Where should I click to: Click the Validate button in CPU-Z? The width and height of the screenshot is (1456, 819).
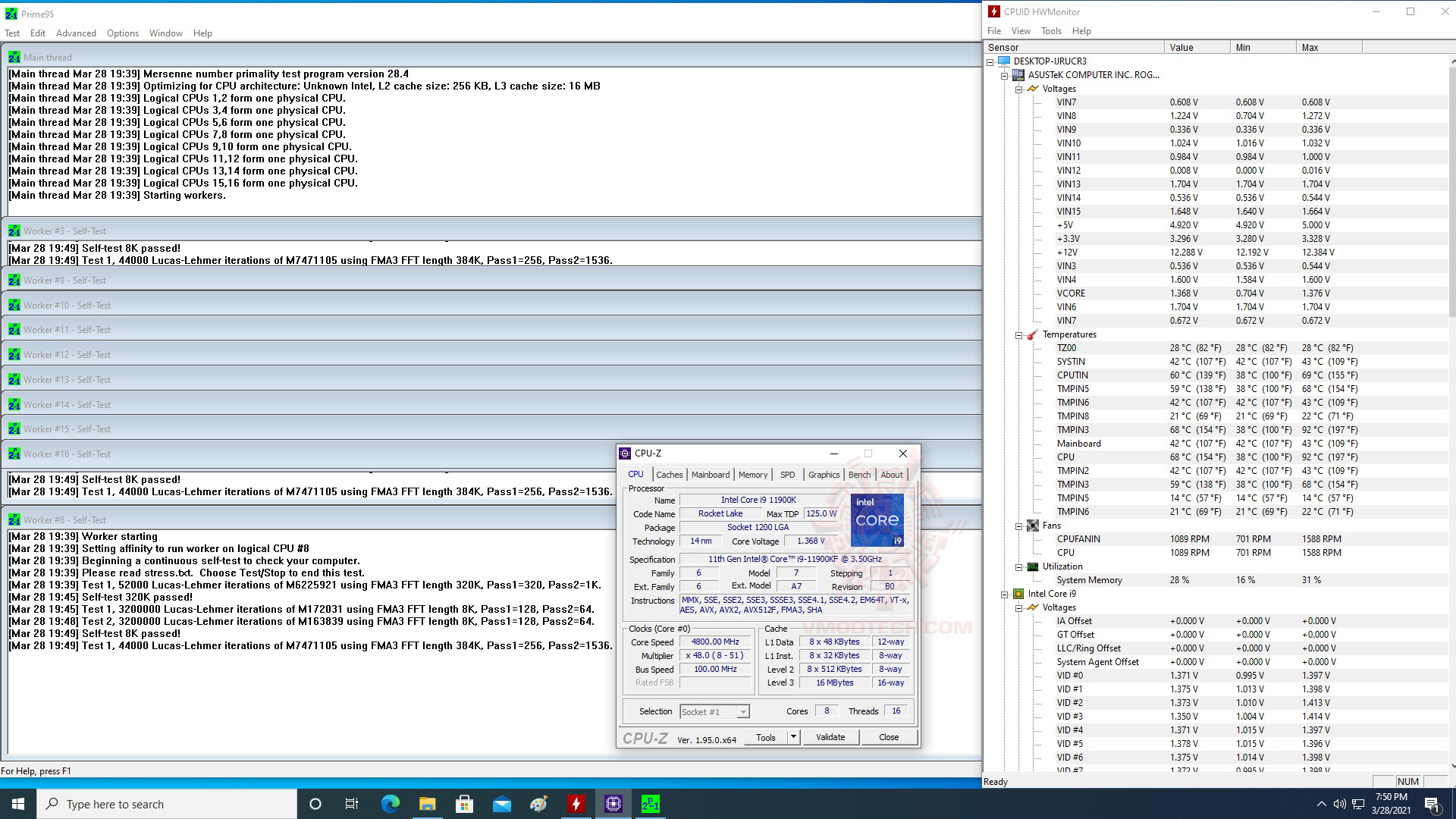pyautogui.click(x=830, y=737)
